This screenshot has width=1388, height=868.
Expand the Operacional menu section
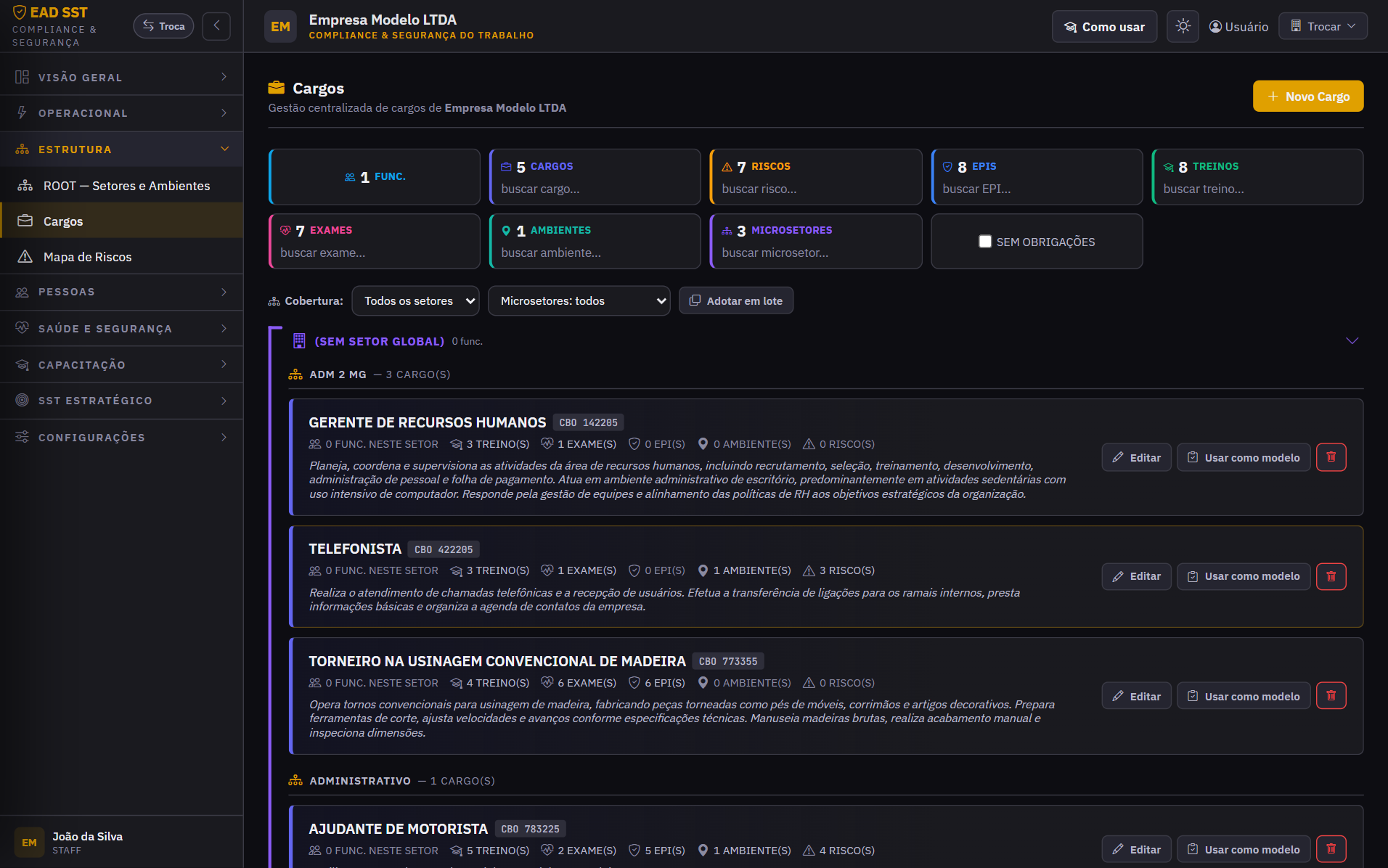(x=122, y=113)
